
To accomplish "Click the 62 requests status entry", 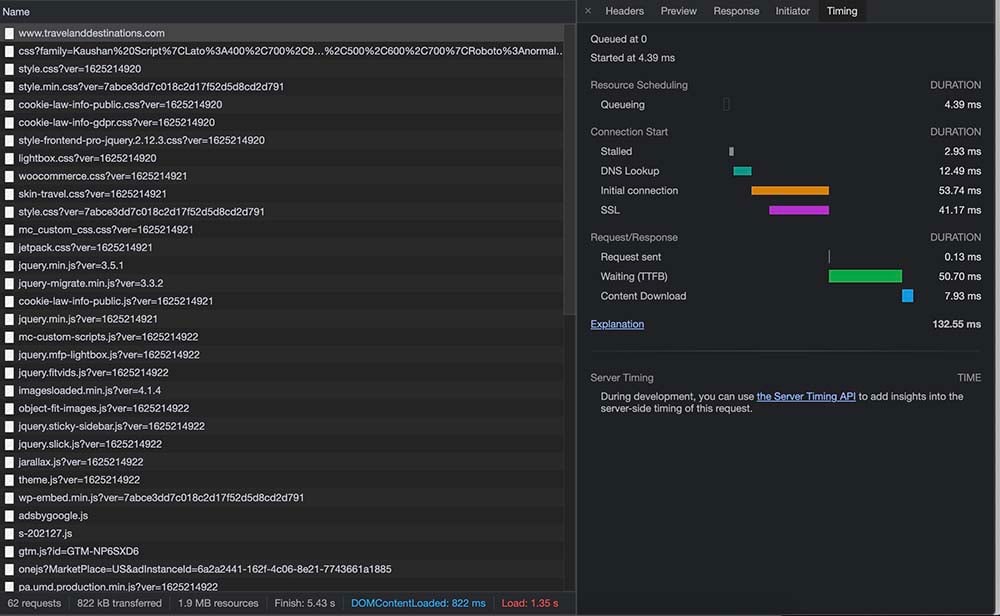I will pyautogui.click(x=34, y=603).
